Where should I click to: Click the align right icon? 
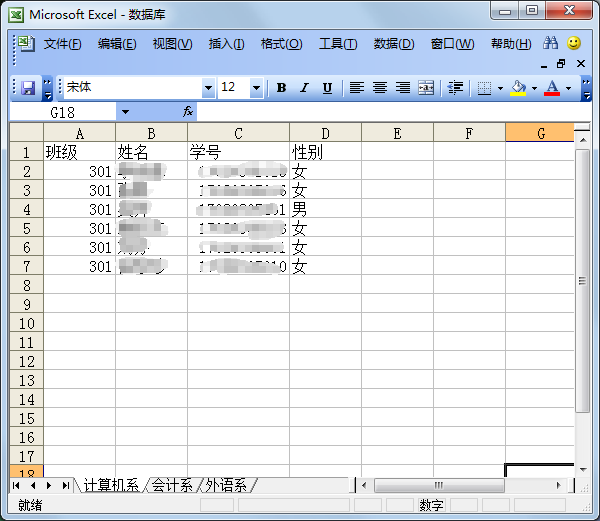click(x=403, y=88)
